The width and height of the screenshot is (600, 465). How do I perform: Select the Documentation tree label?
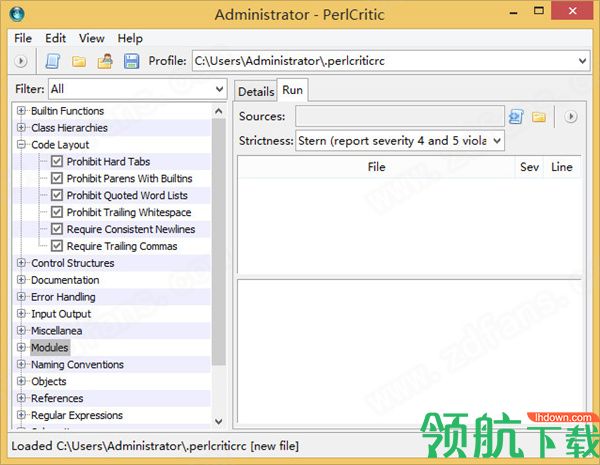[65, 280]
